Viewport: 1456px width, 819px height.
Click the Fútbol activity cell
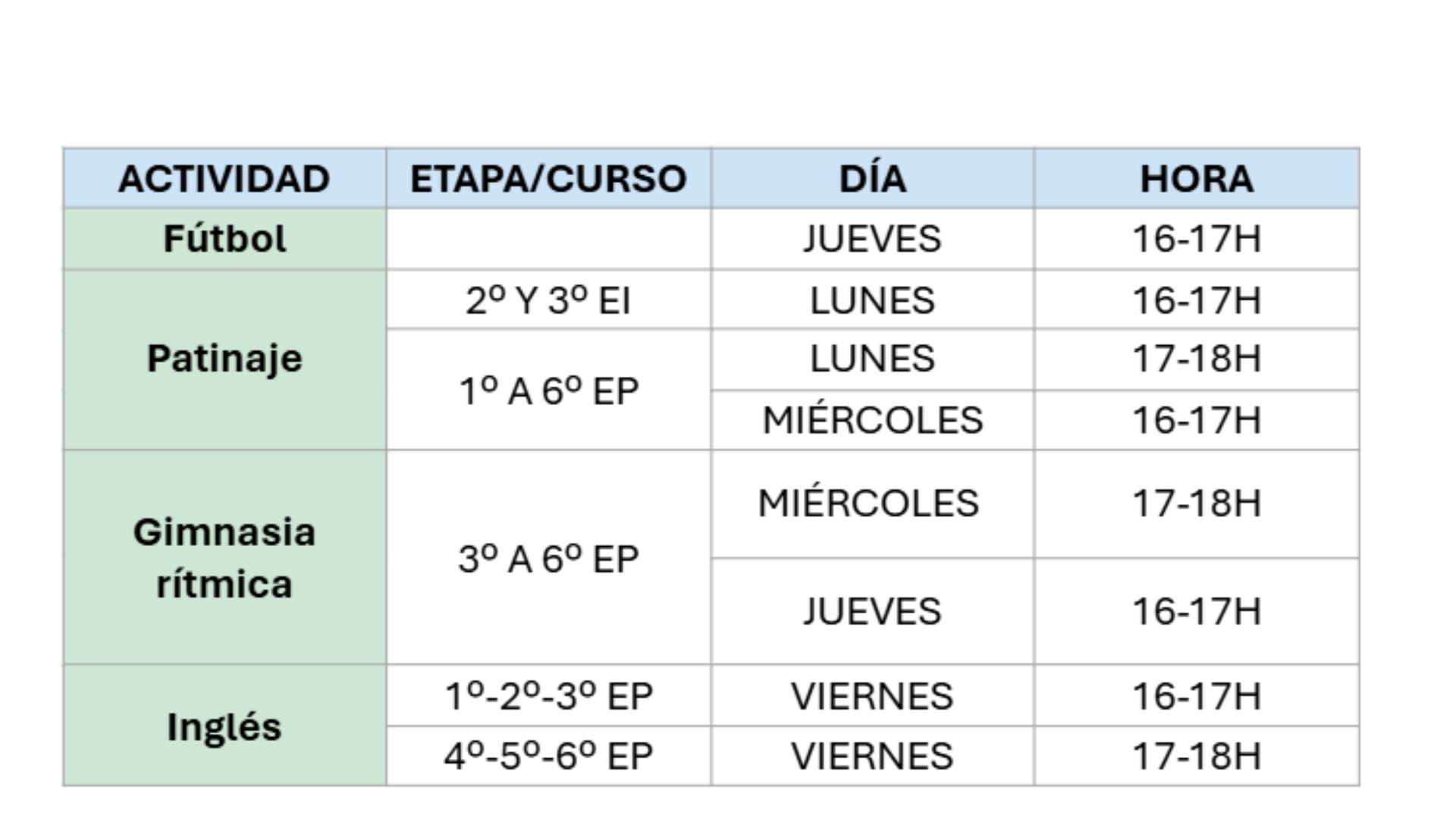coord(224,239)
